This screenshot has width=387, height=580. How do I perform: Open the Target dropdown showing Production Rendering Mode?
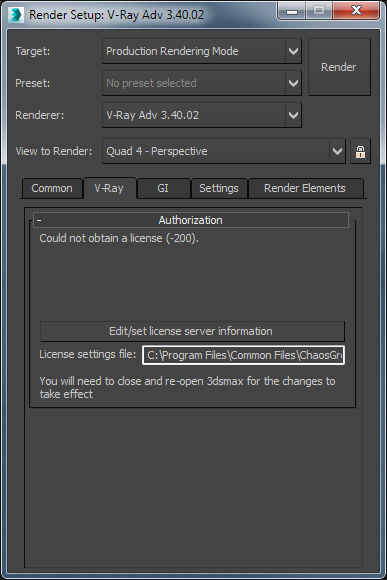(202, 51)
